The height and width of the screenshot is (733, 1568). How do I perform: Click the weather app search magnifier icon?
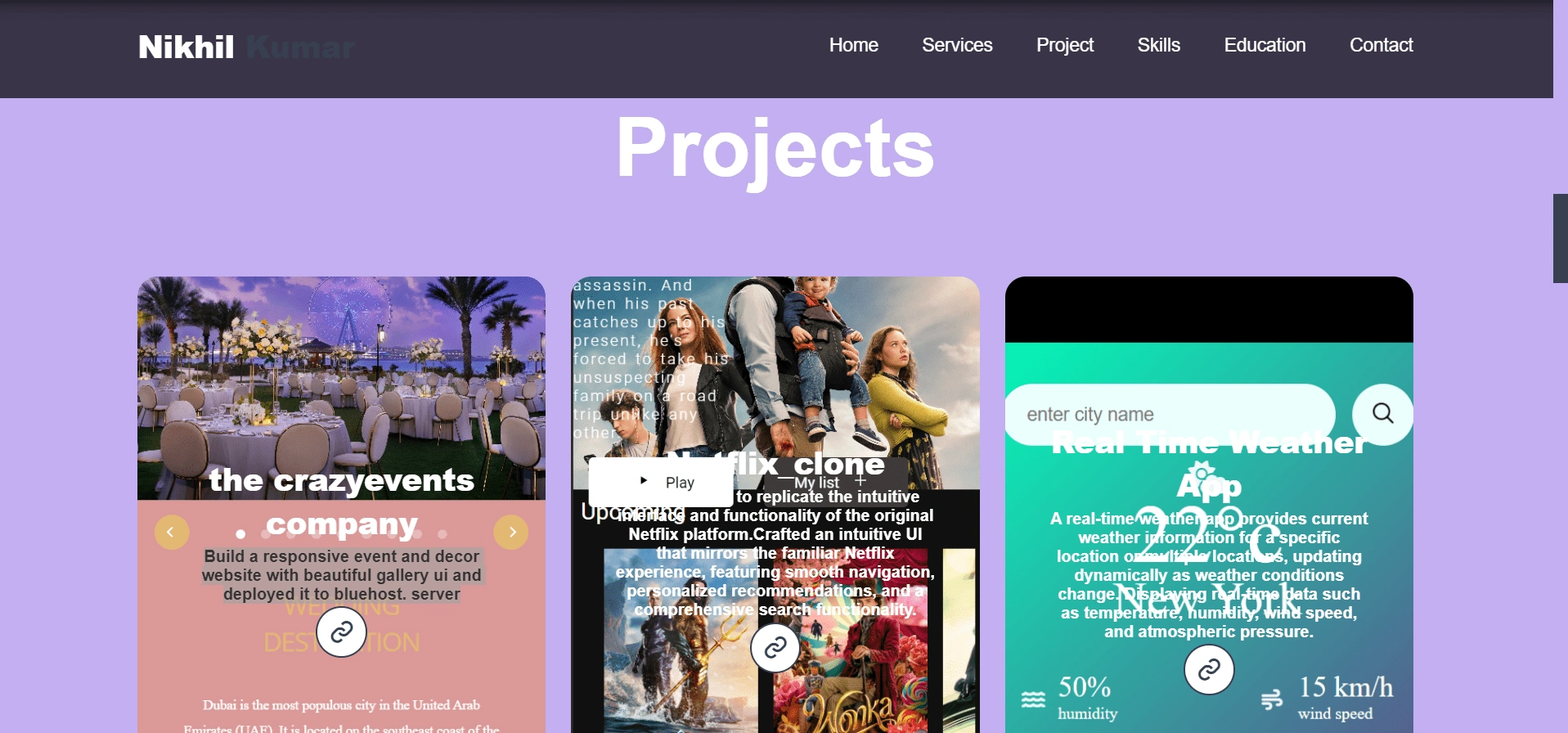1383,414
